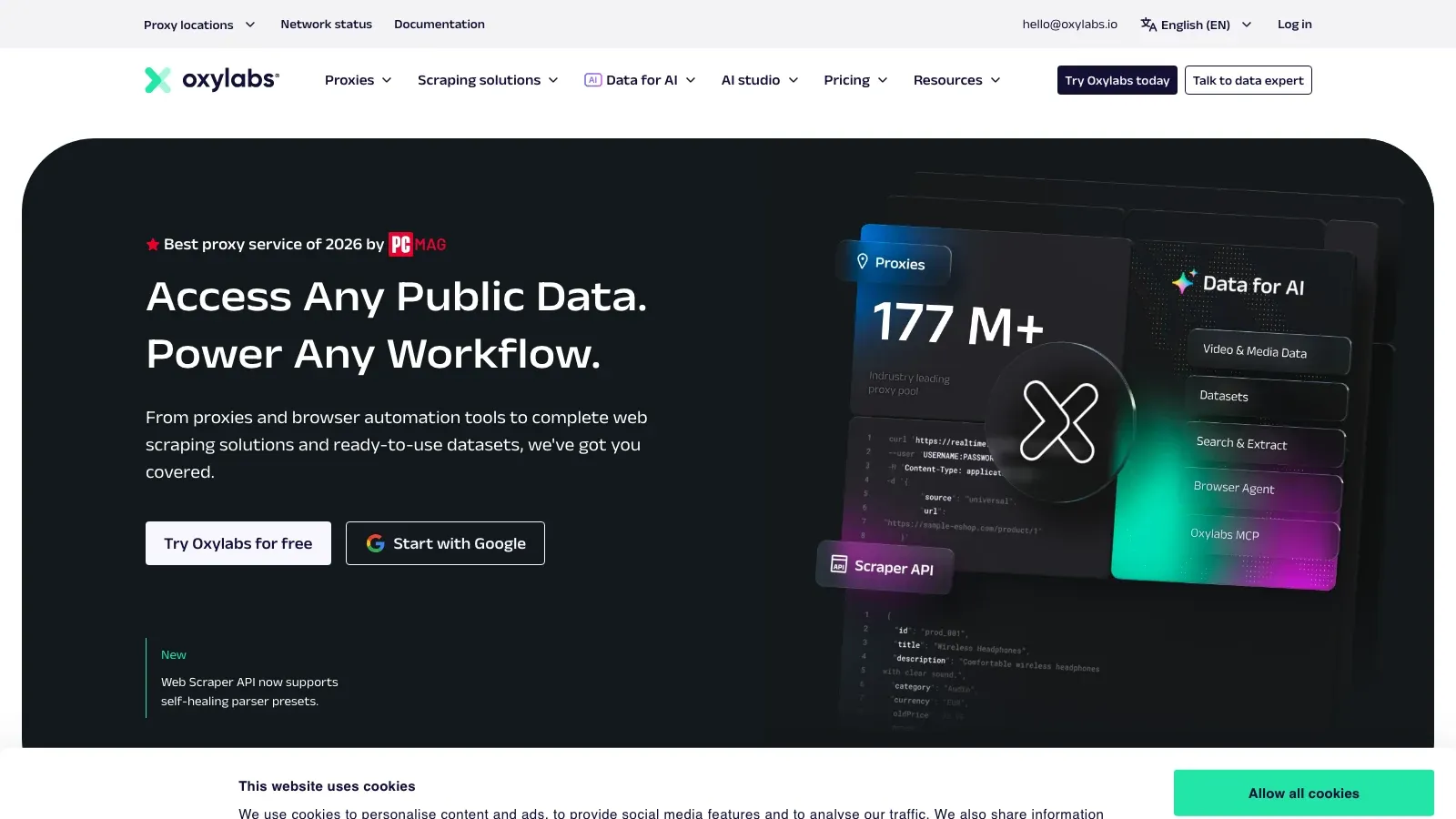1456x819 pixels.
Task: Click the 177 M+ proxy pool figure
Action: 958,324
